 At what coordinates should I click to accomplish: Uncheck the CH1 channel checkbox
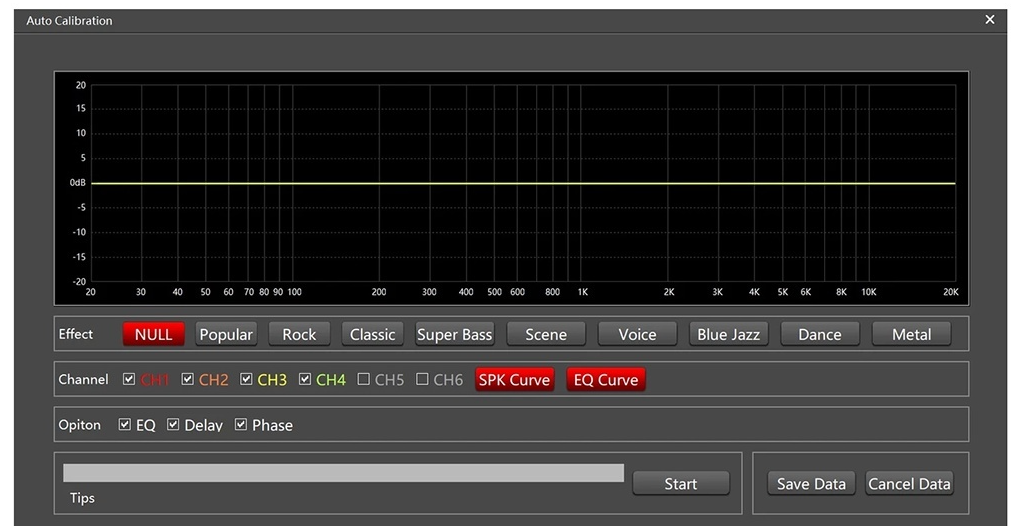tap(129, 380)
